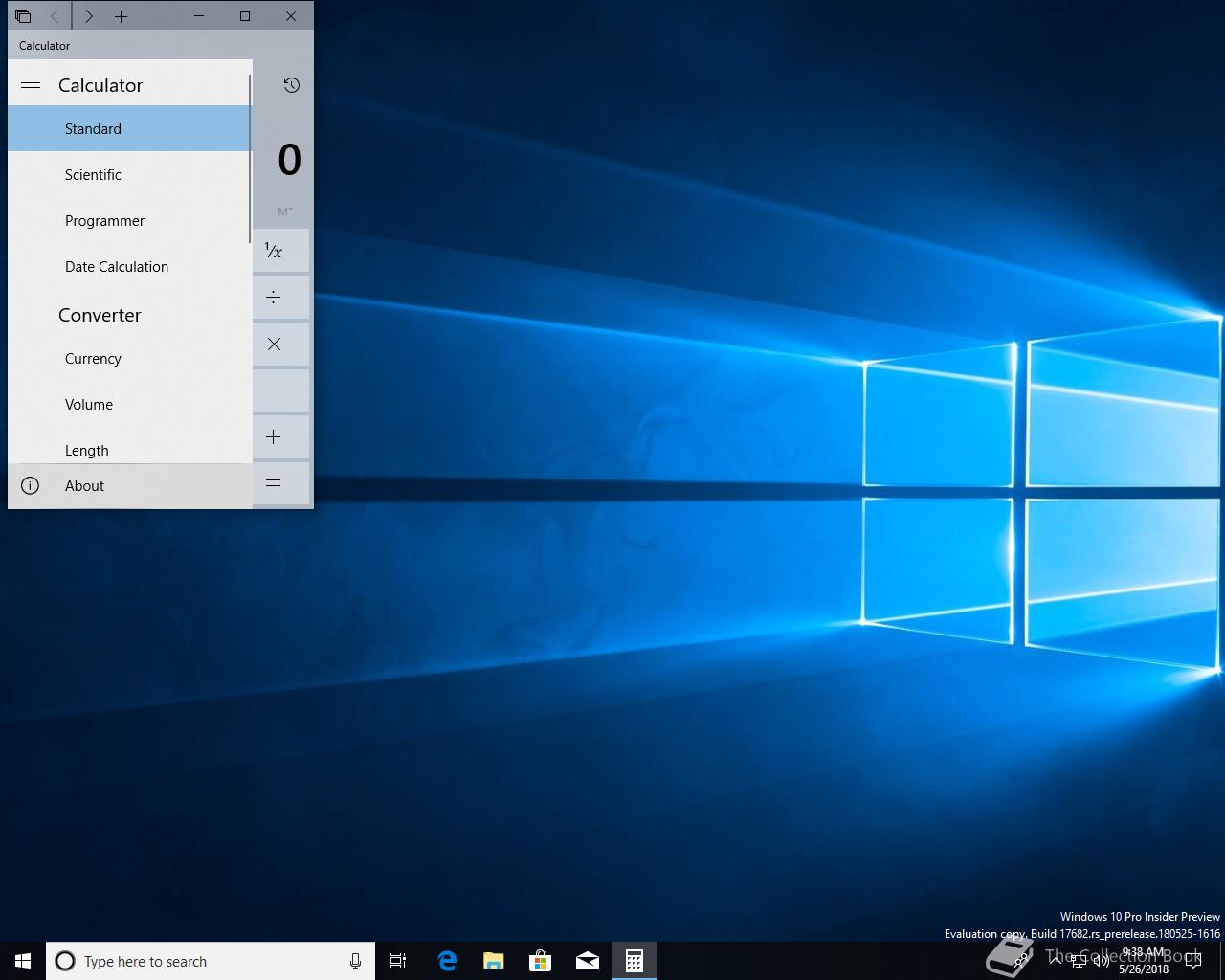This screenshot has height=980, width=1225.
Task: Open the Currency converter
Action: coord(93,359)
